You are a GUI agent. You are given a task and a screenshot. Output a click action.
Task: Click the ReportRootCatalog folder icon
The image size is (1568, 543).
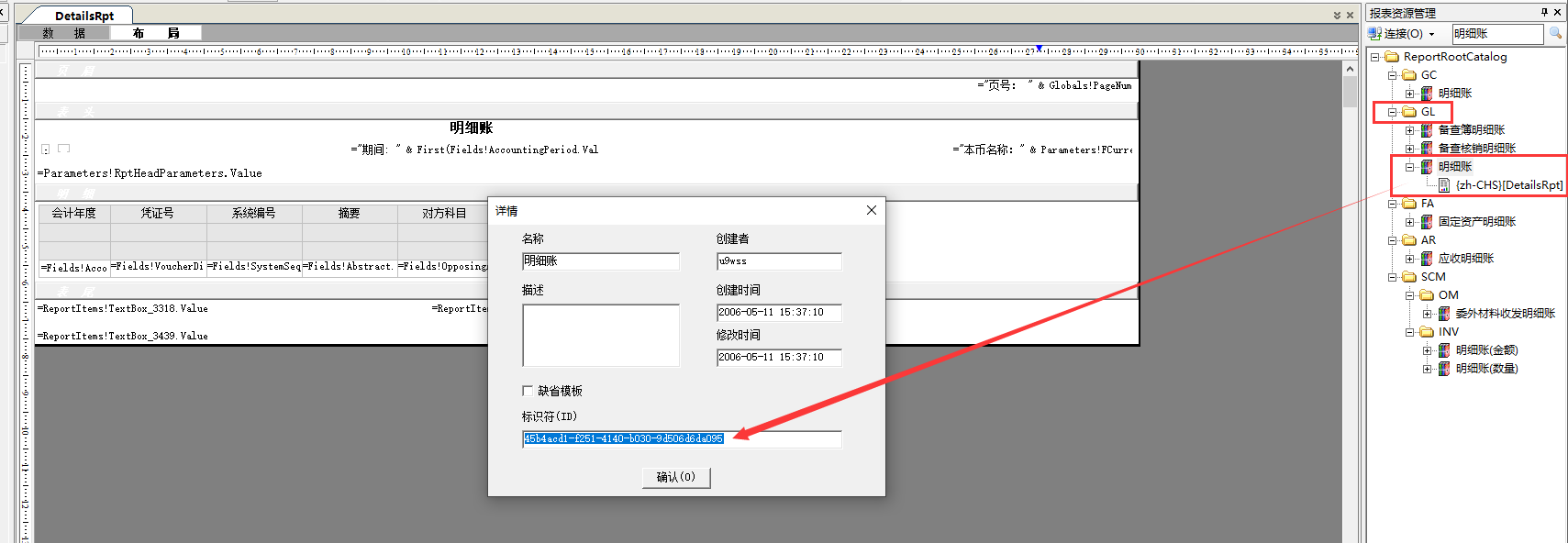(1392, 56)
